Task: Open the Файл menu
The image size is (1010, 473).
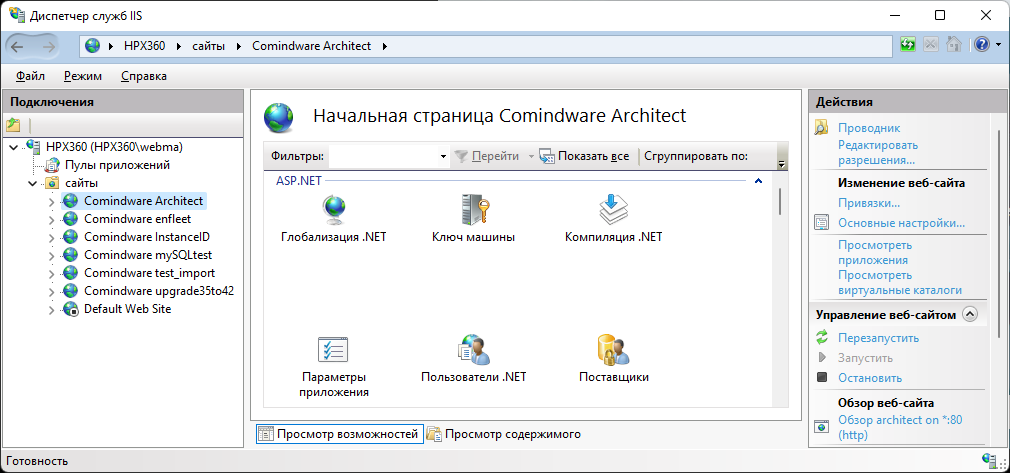Action: click(30, 76)
